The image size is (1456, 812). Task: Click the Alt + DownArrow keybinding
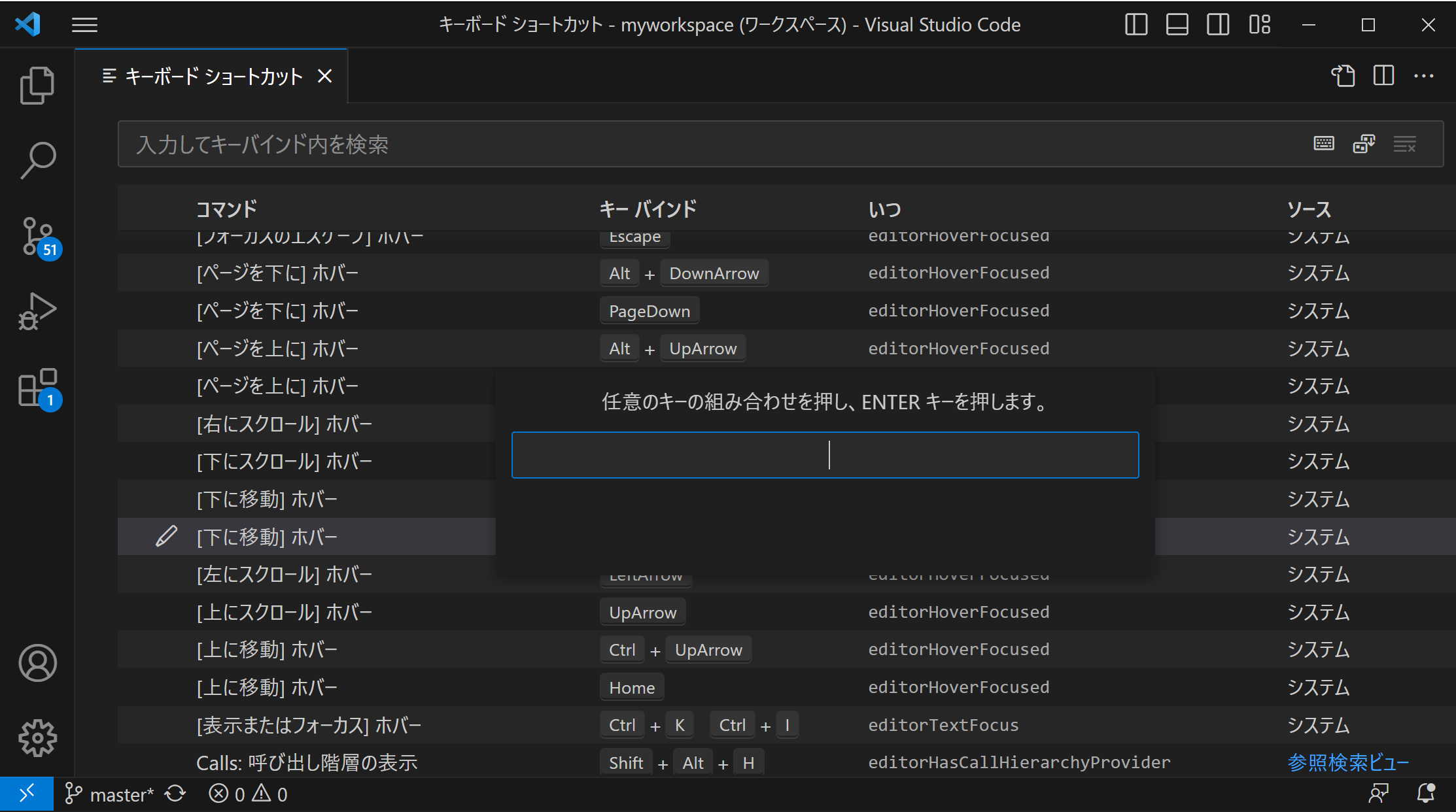(684, 273)
